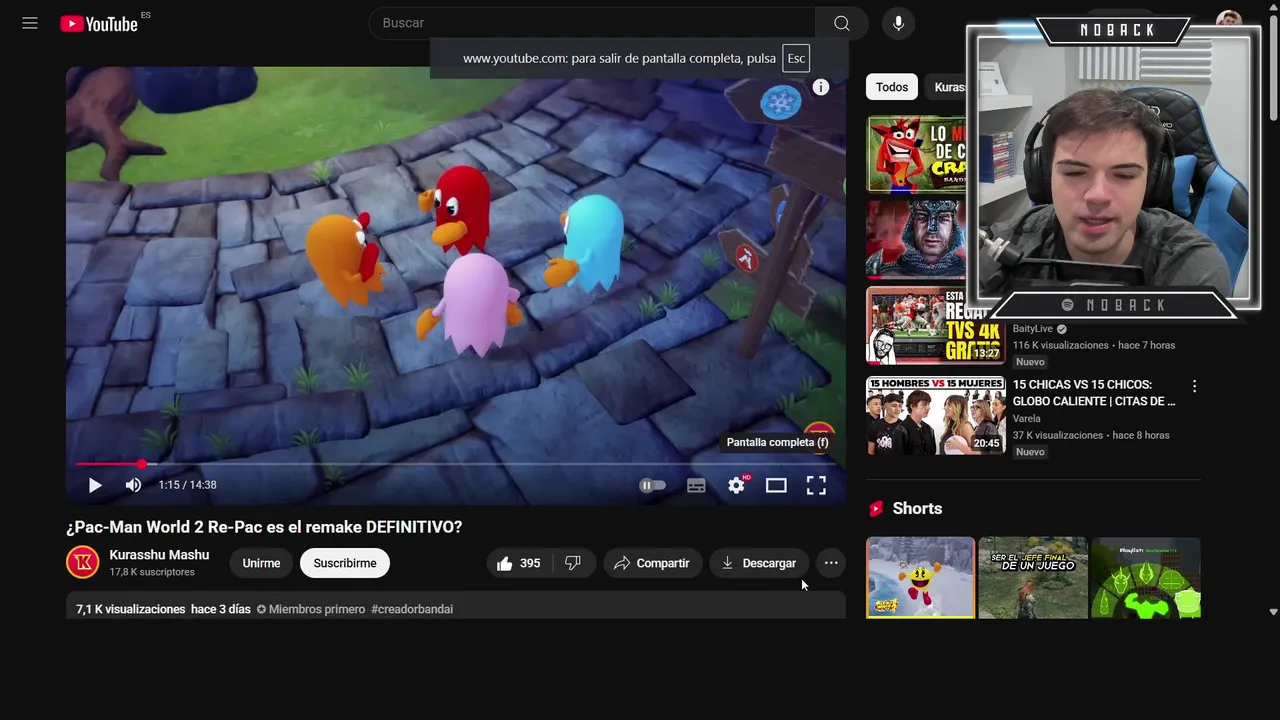Viewport: 1280px width, 720px height.
Task: Switch to theater mode
Action: 776,485
